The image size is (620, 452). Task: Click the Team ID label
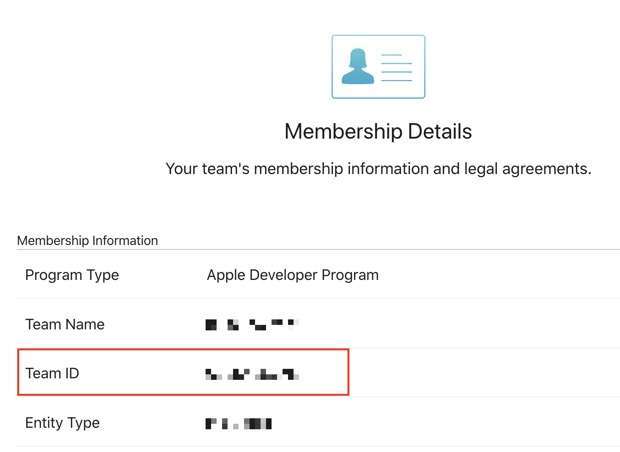pos(52,373)
